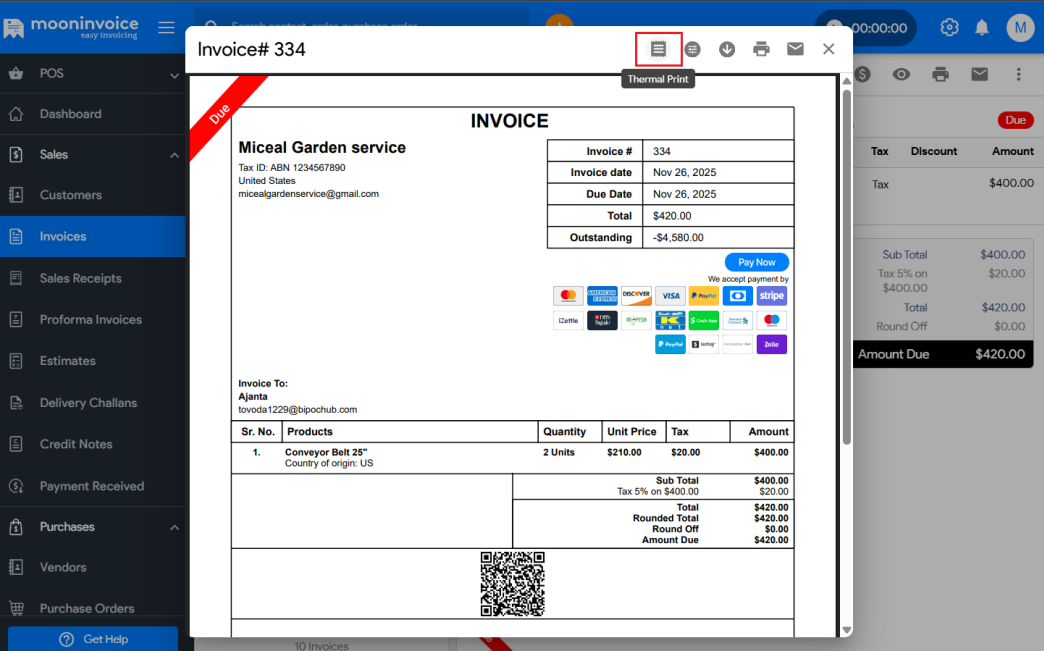1044x651 pixels.
Task: Download the invoice PDF
Action: (727, 49)
